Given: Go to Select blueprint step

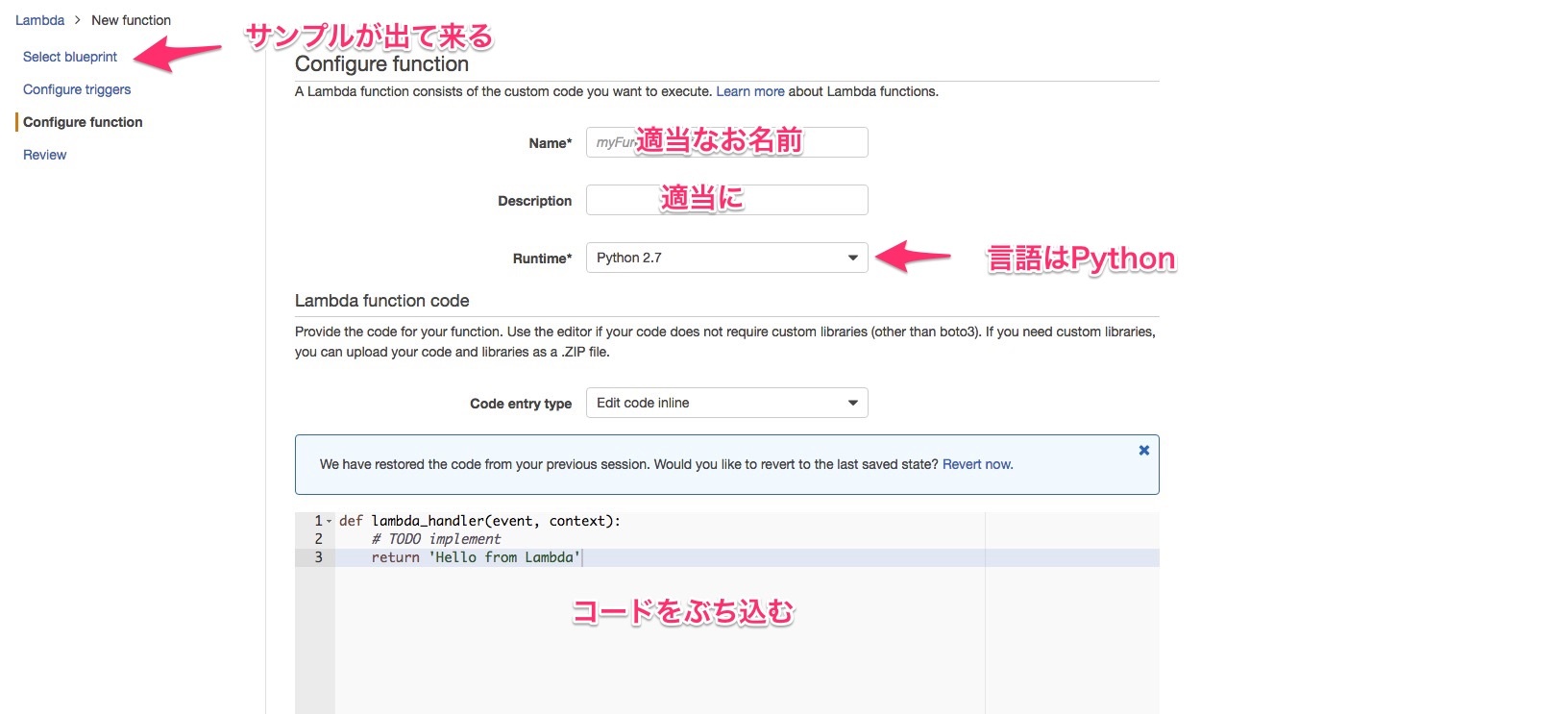Looking at the screenshot, I should (x=70, y=57).
